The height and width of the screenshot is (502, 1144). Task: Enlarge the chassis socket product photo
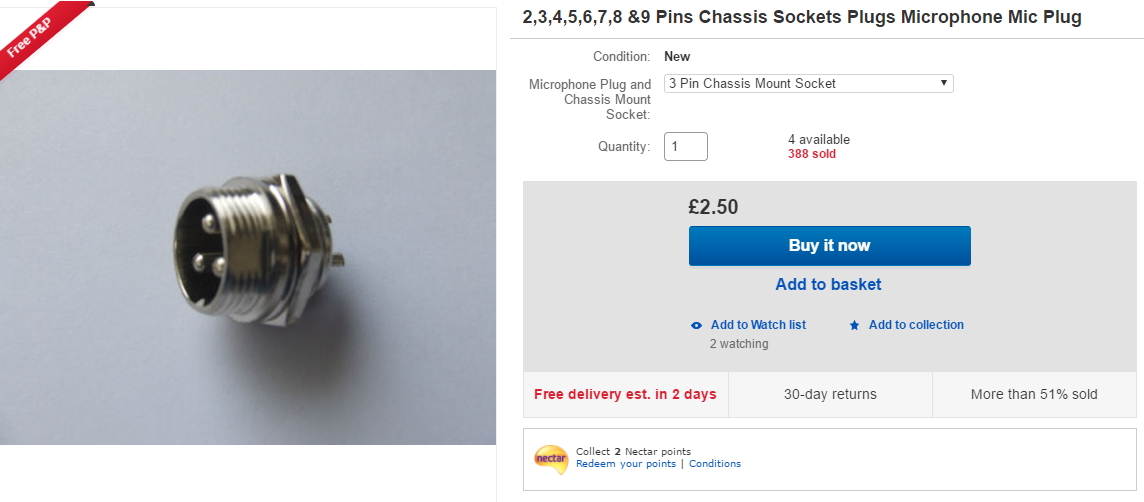[x=248, y=257]
